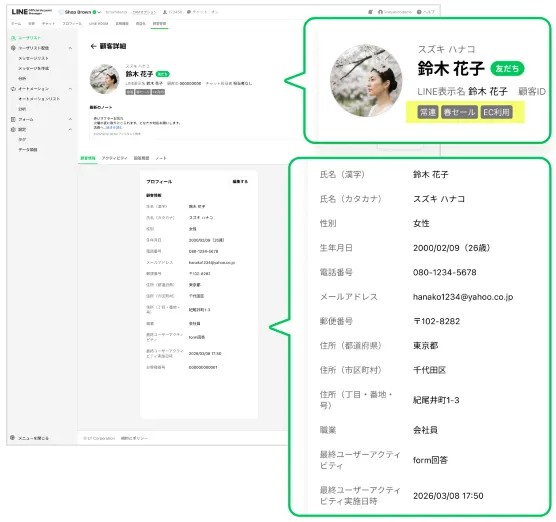Image resolution: width=556 pixels, height=522 pixels.
Task: Click the back arrow beside 顧客詳細
Action: coord(93,46)
